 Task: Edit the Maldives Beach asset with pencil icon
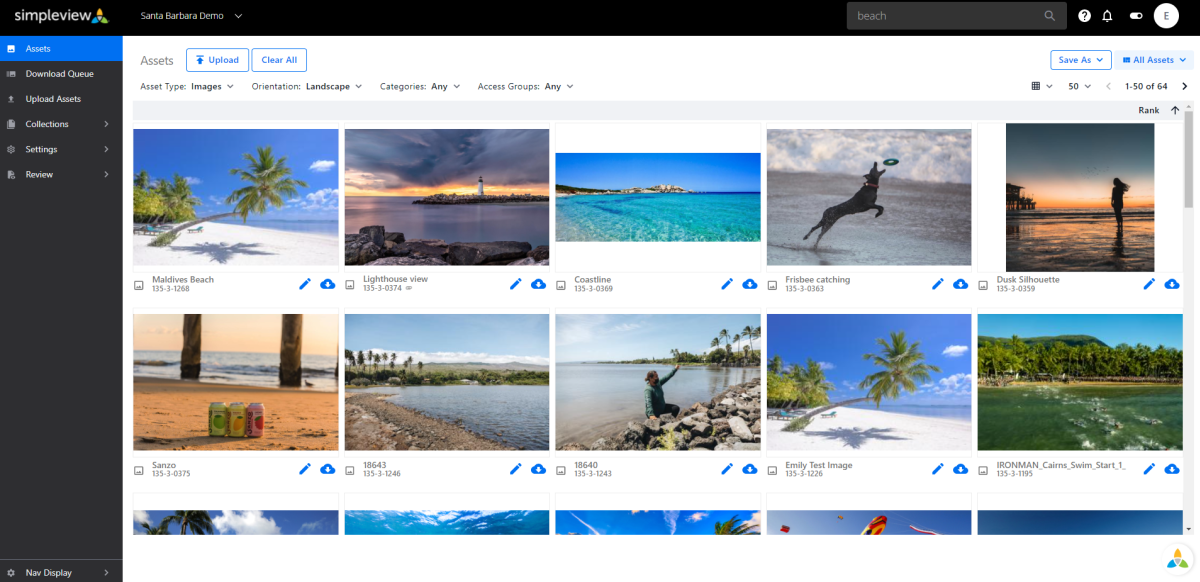click(305, 284)
